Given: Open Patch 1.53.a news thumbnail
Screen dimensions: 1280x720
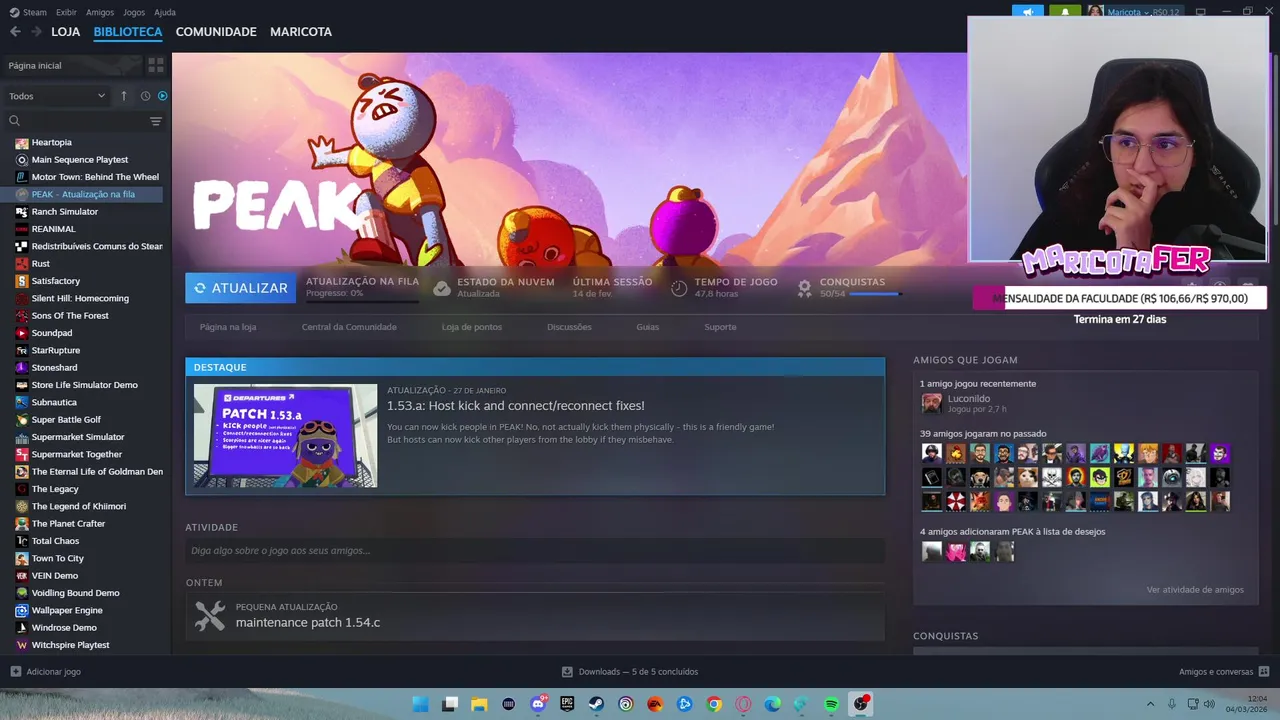Looking at the screenshot, I should (x=286, y=436).
